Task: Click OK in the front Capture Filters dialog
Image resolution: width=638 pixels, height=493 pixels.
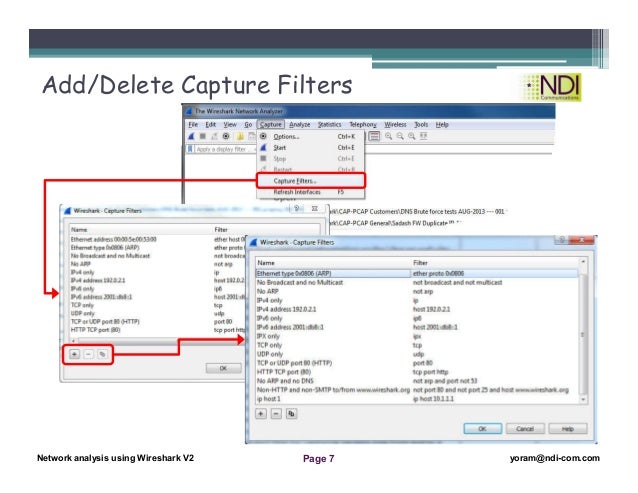Action: 482,429
